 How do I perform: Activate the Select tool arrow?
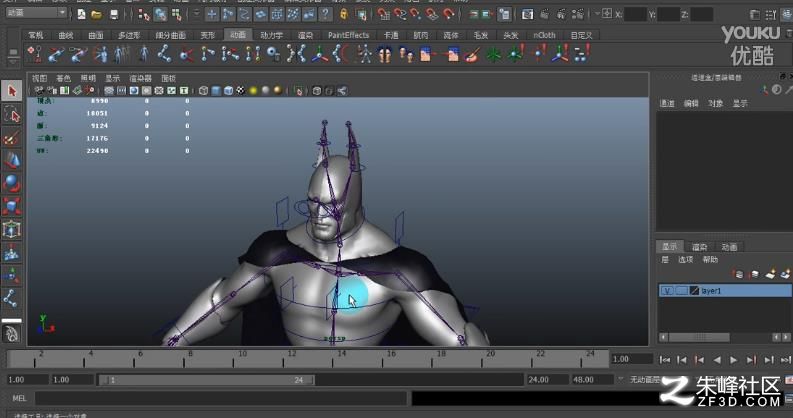point(12,91)
